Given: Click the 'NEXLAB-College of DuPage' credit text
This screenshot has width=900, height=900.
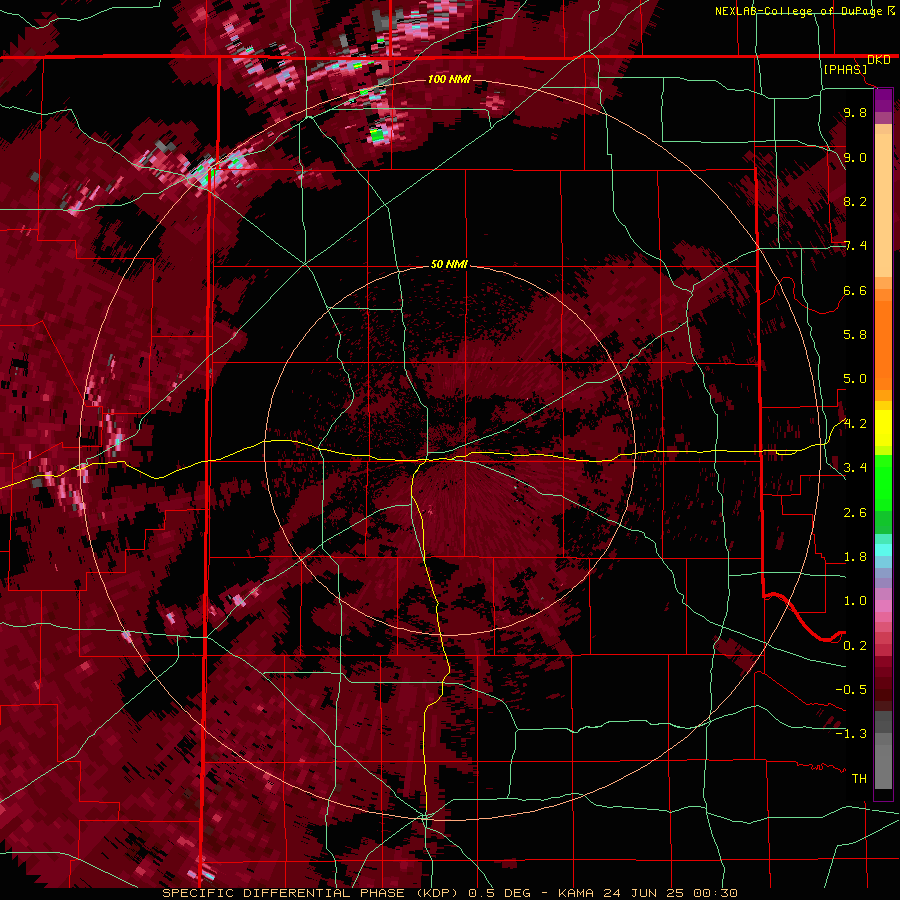Looking at the screenshot, I should [798, 11].
